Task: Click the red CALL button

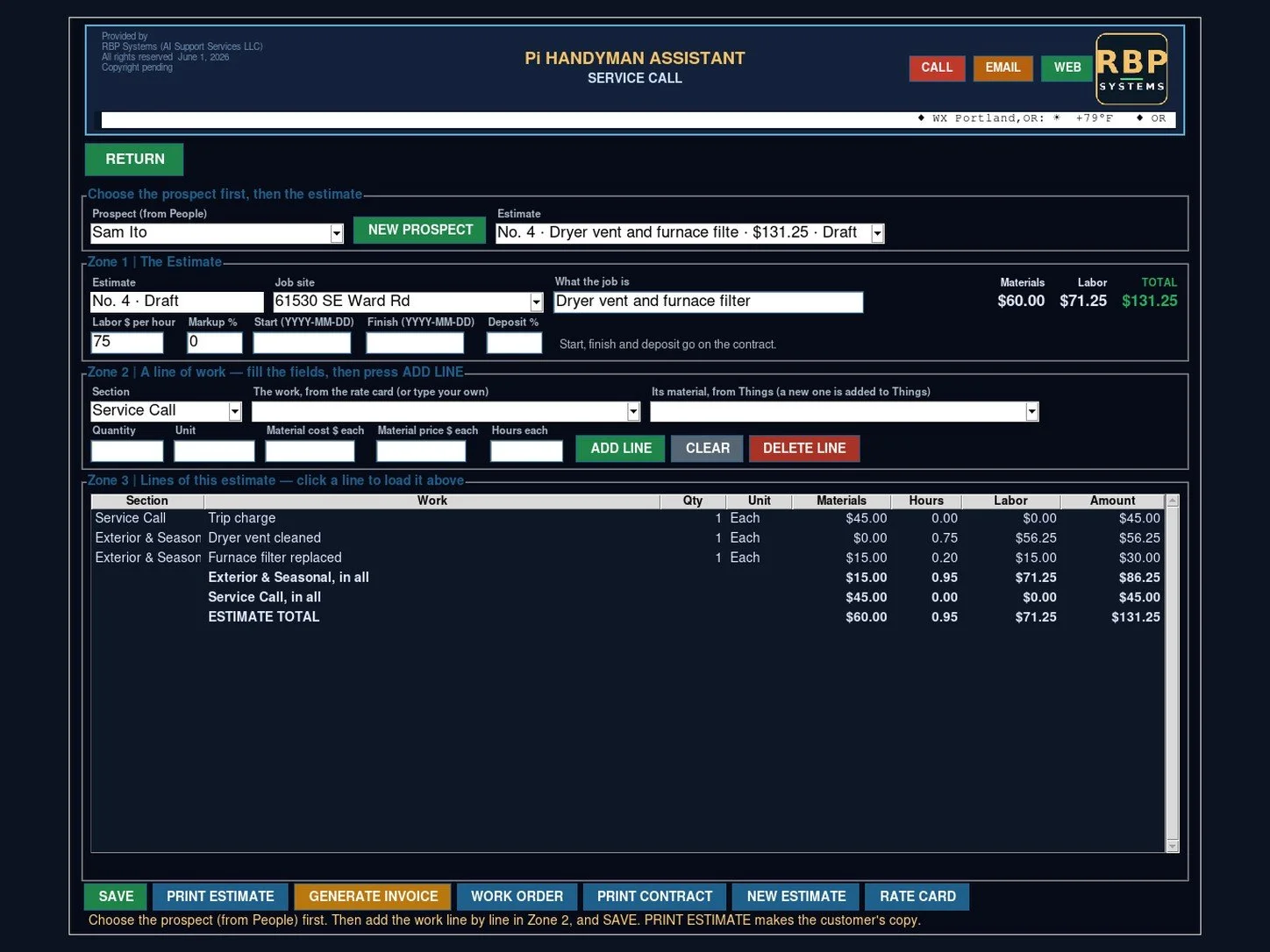Action: 937,67
